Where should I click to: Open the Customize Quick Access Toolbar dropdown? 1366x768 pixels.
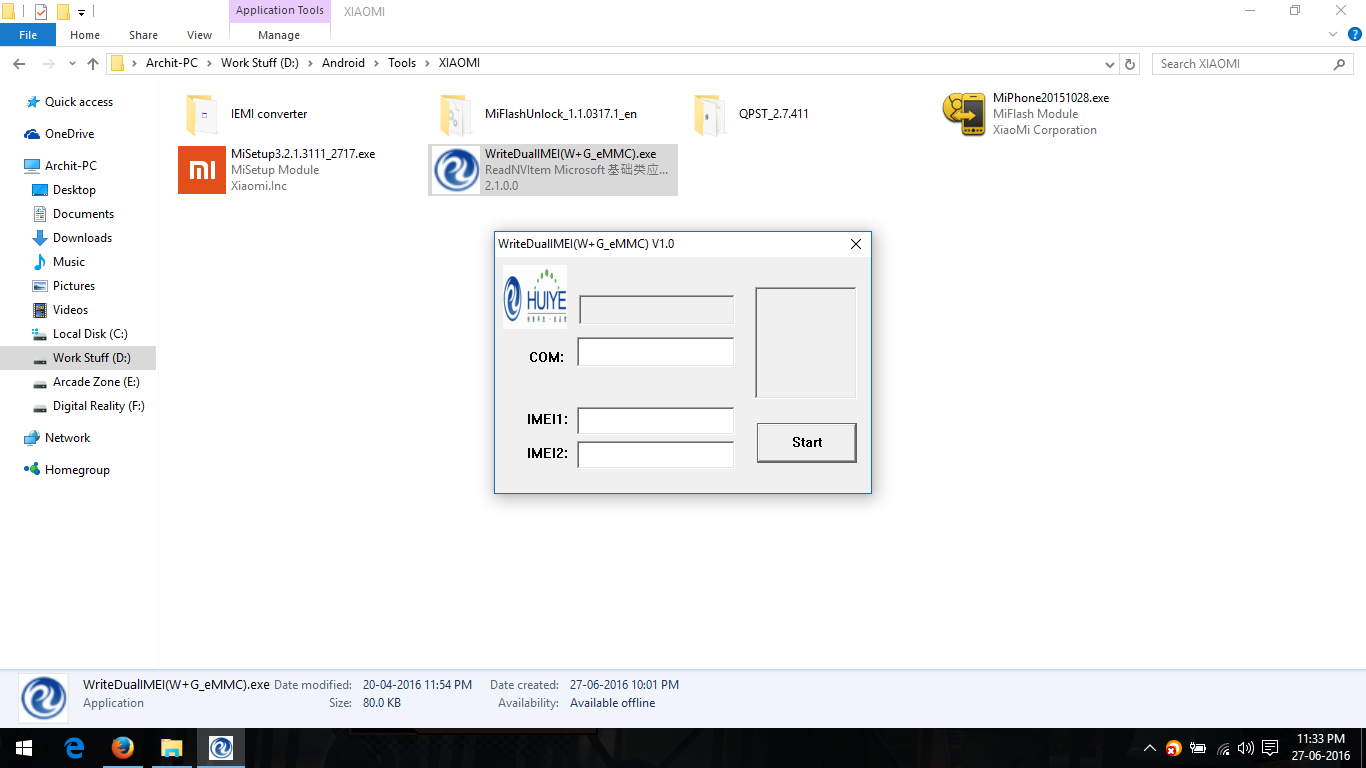click(81, 12)
